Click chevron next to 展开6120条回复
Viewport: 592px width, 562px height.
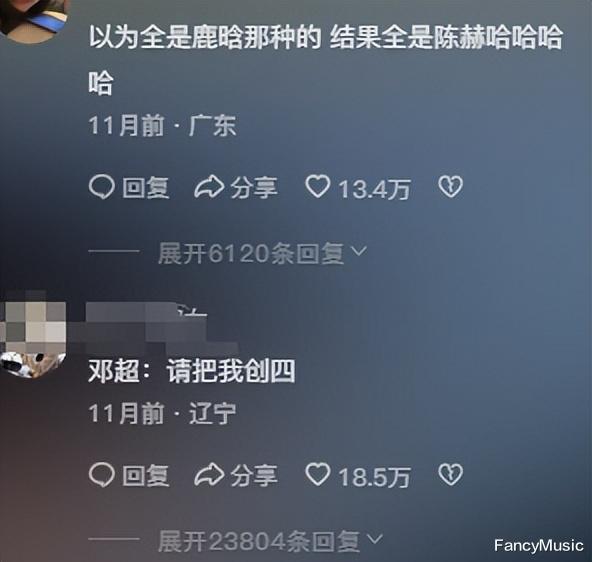[x=359, y=251]
